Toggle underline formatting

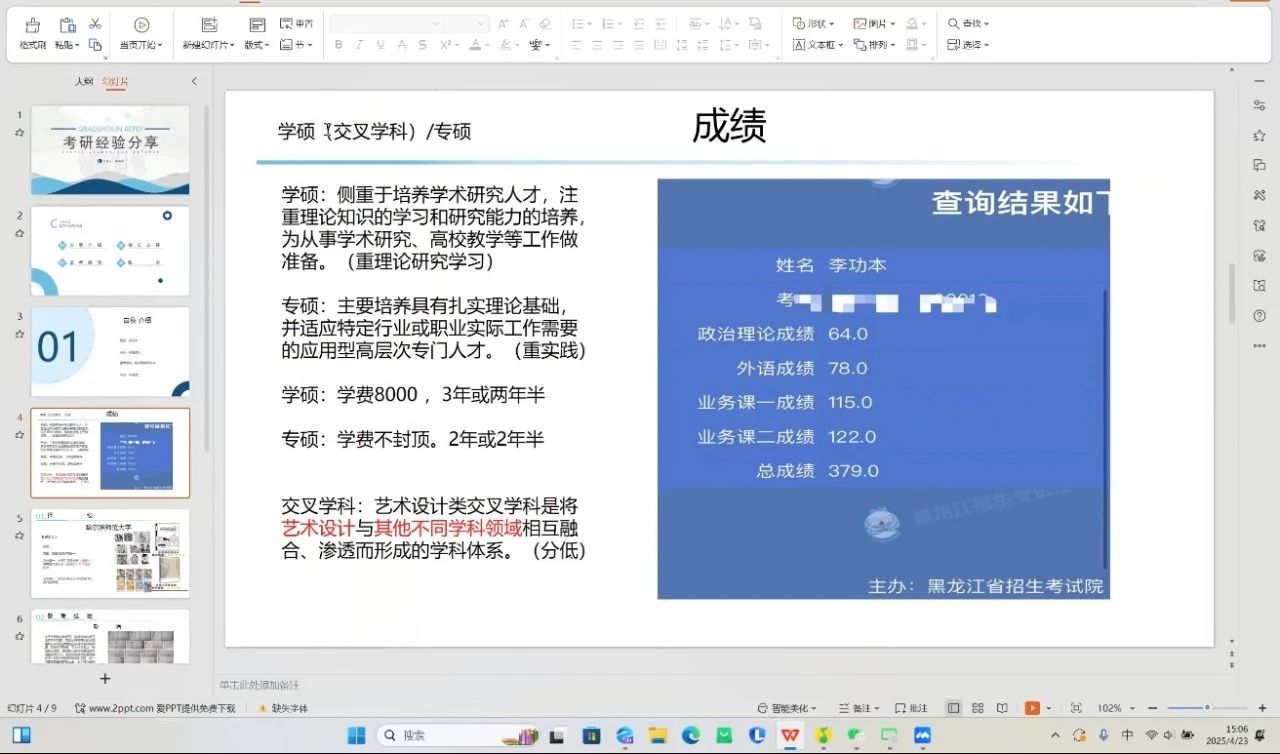(x=380, y=45)
